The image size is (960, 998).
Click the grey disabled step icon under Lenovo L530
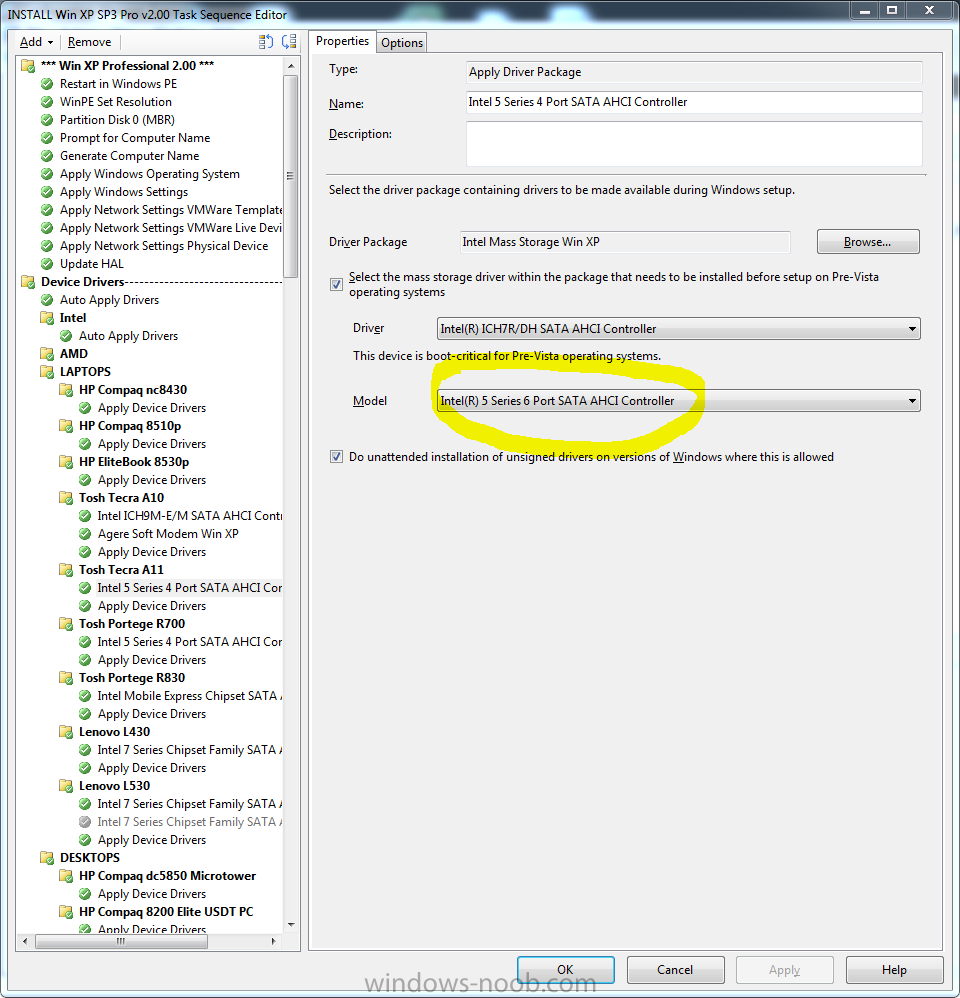coord(85,822)
